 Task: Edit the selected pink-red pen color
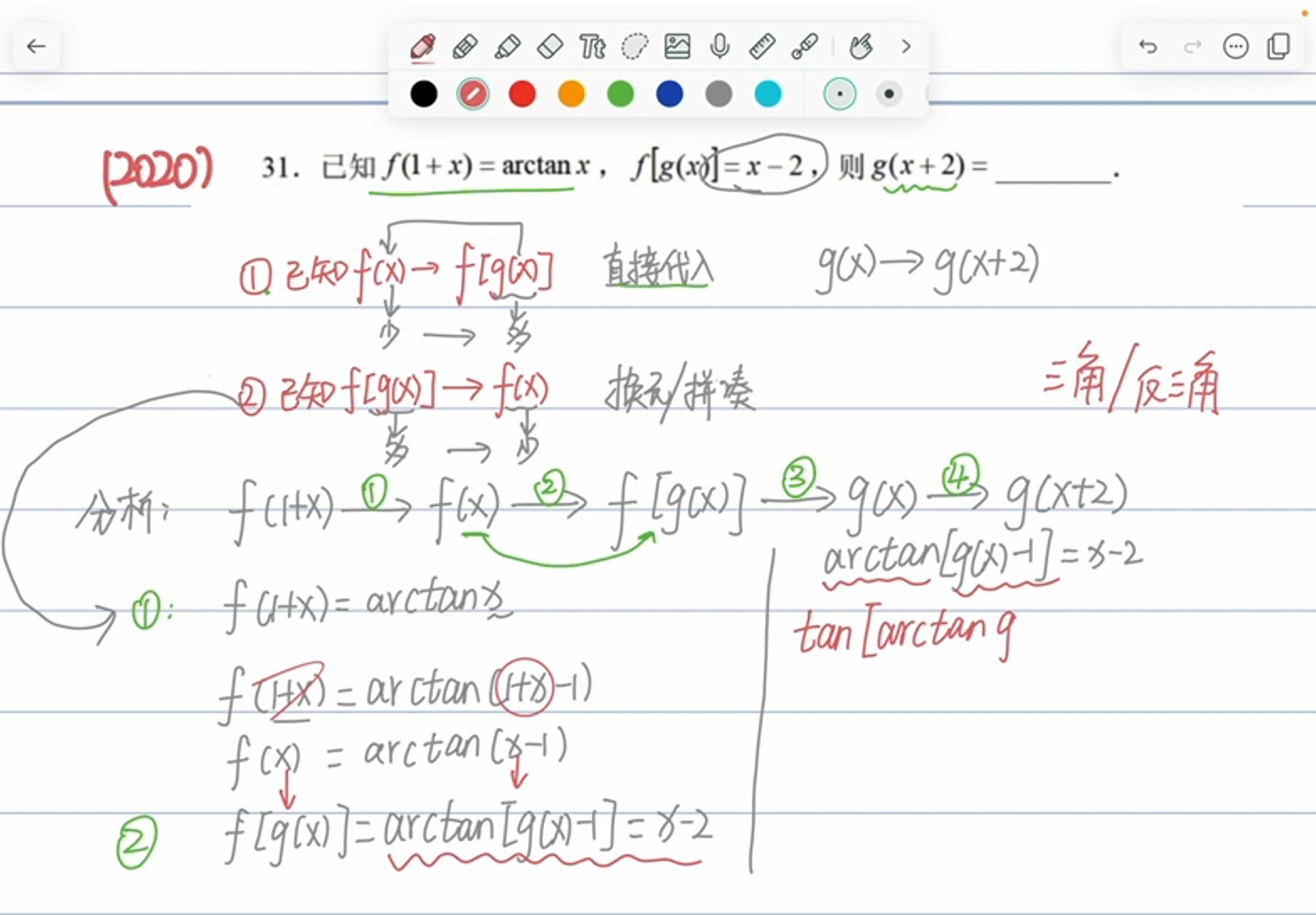pyautogui.click(x=473, y=94)
